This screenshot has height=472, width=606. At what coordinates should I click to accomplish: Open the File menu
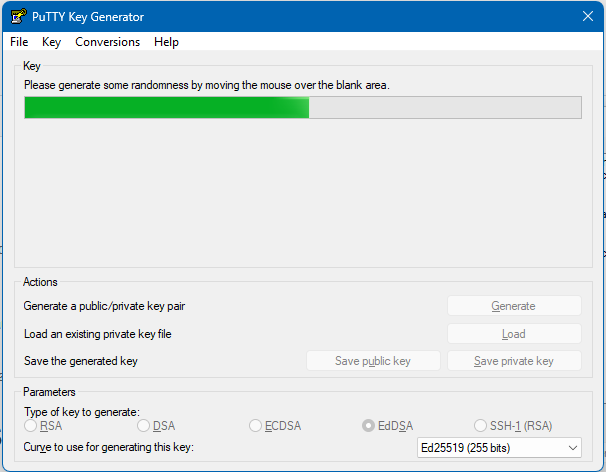tap(19, 42)
